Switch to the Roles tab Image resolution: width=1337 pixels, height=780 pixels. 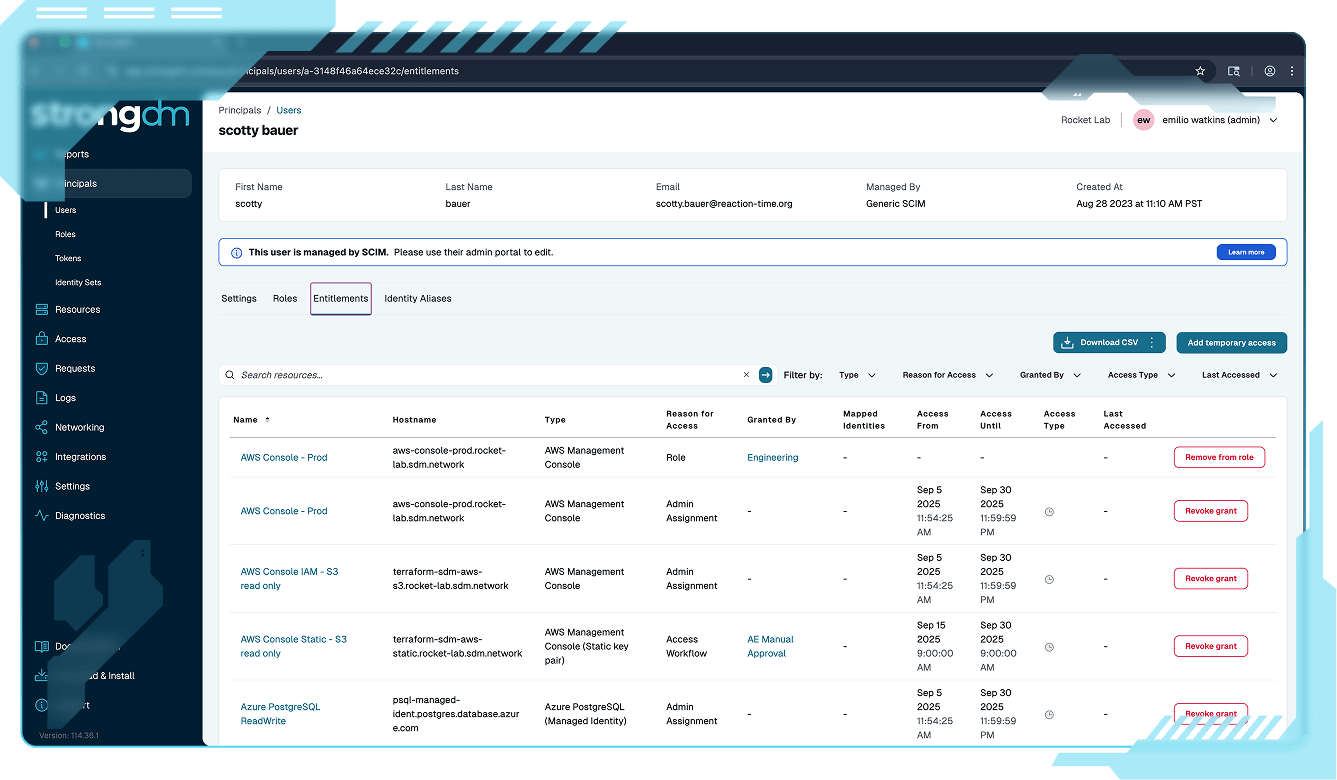285,298
